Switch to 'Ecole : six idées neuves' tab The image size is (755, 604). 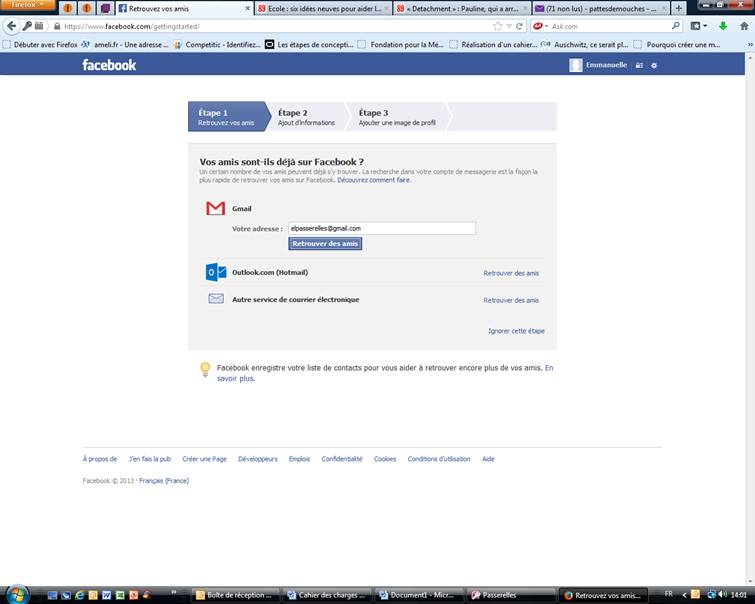323,8
